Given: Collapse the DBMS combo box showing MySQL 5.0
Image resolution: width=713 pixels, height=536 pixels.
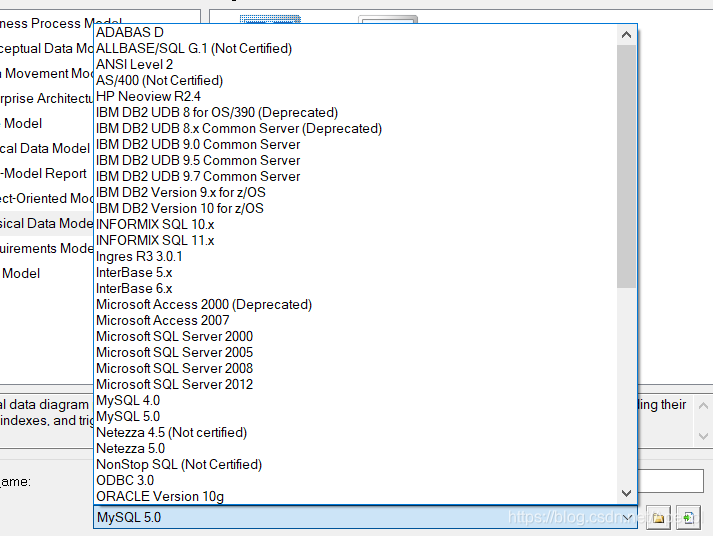Looking at the screenshot, I should tap(628, 517).
